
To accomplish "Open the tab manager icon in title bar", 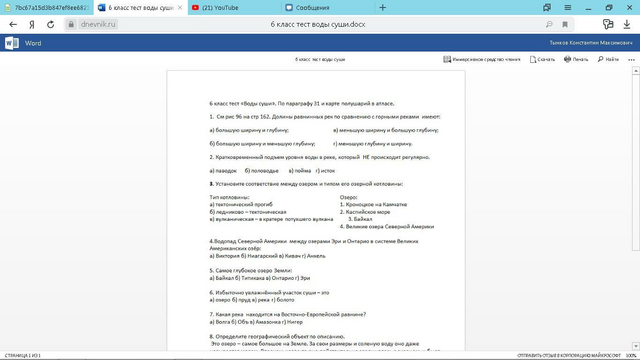I will click(547, 8).
